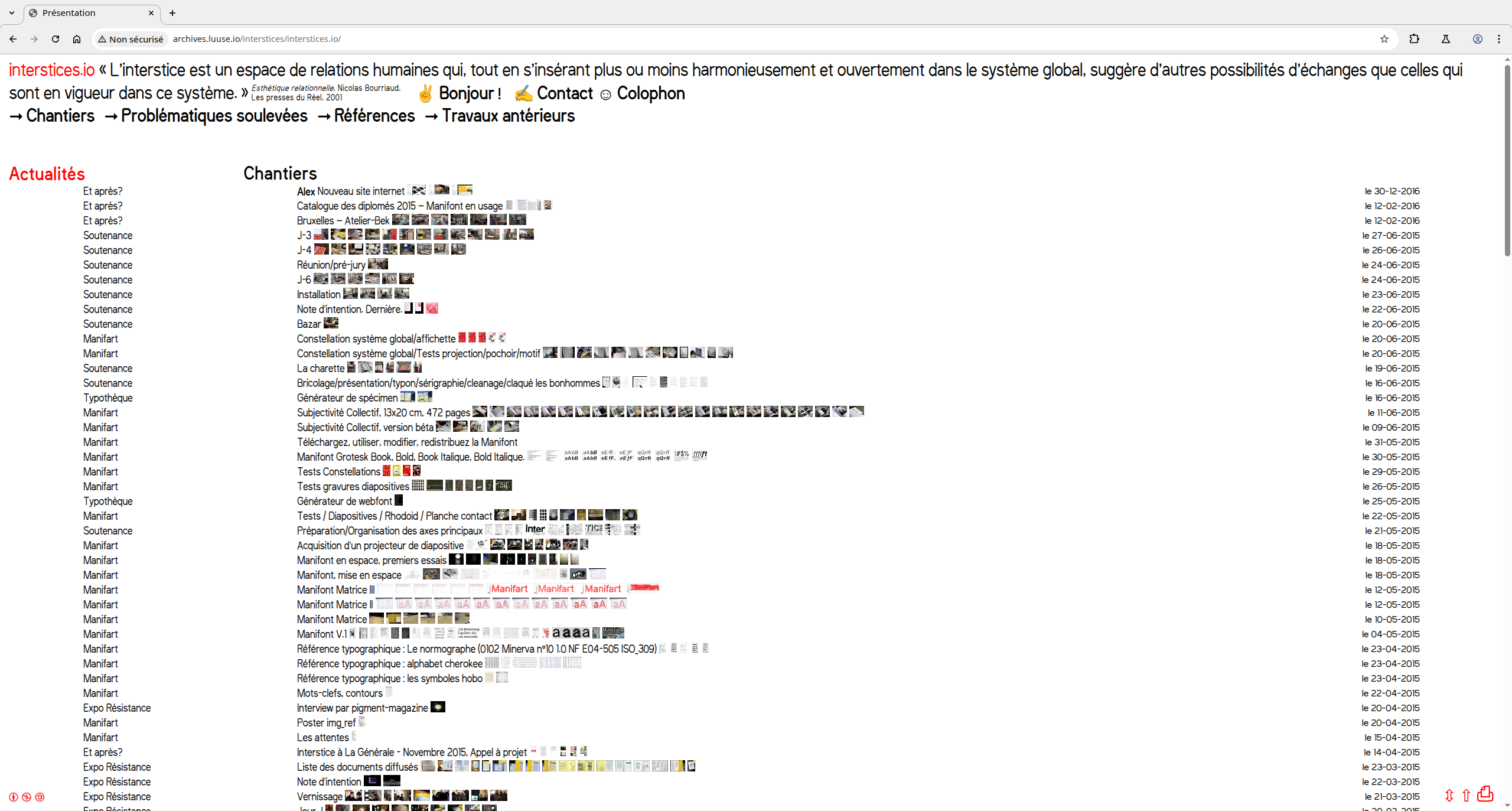
Task: Click the red double-headed vertical arrow
Action: [x=1449, y=796]
